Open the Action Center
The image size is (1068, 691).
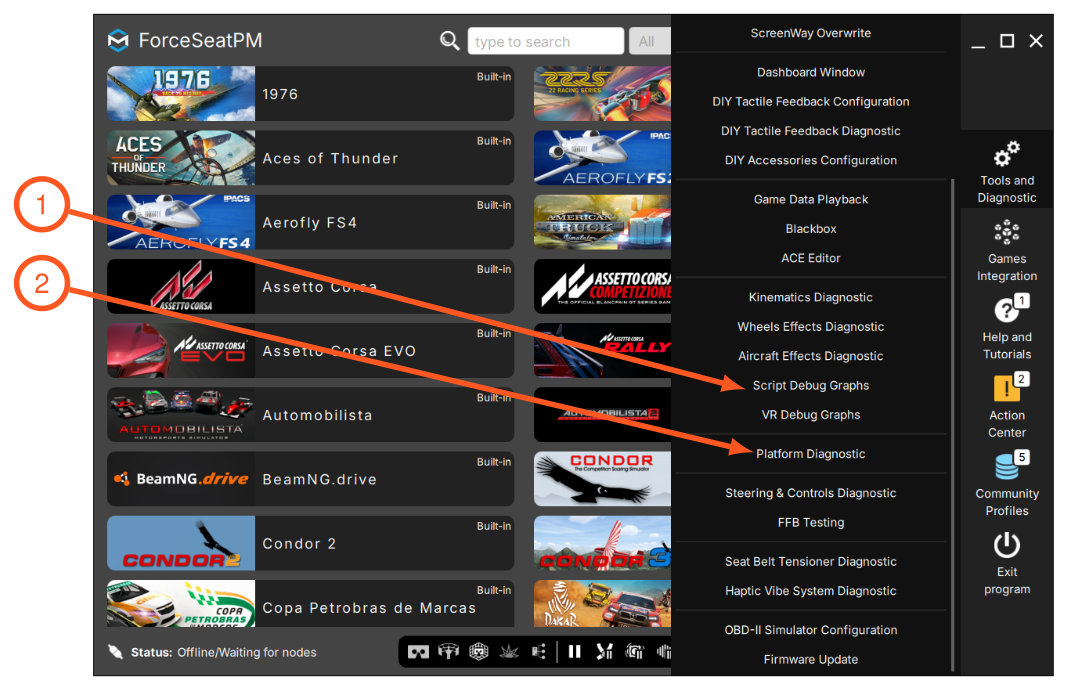click(x=1006, y=406)
